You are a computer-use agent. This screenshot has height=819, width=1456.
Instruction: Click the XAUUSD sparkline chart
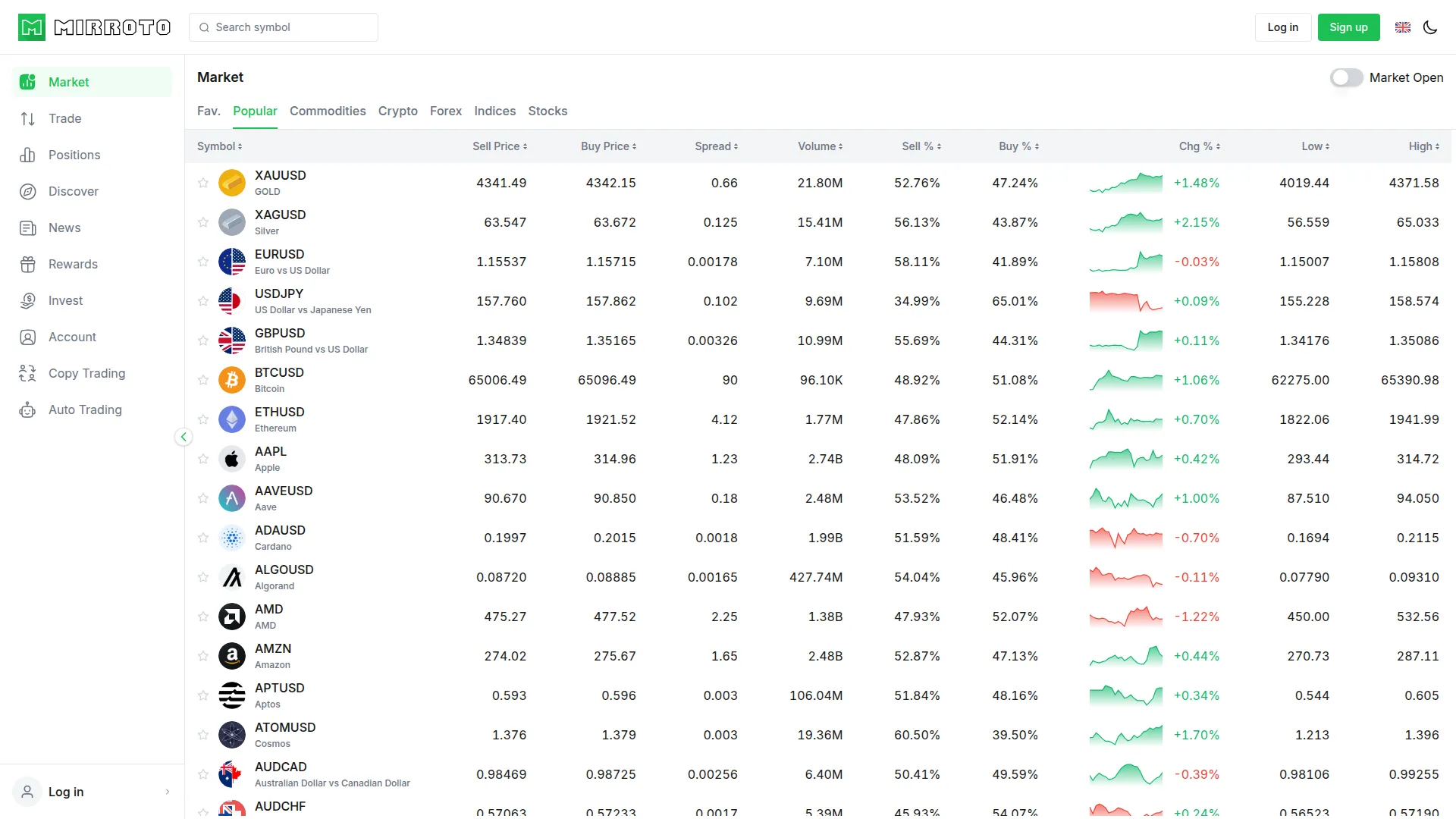[1126, 183]
